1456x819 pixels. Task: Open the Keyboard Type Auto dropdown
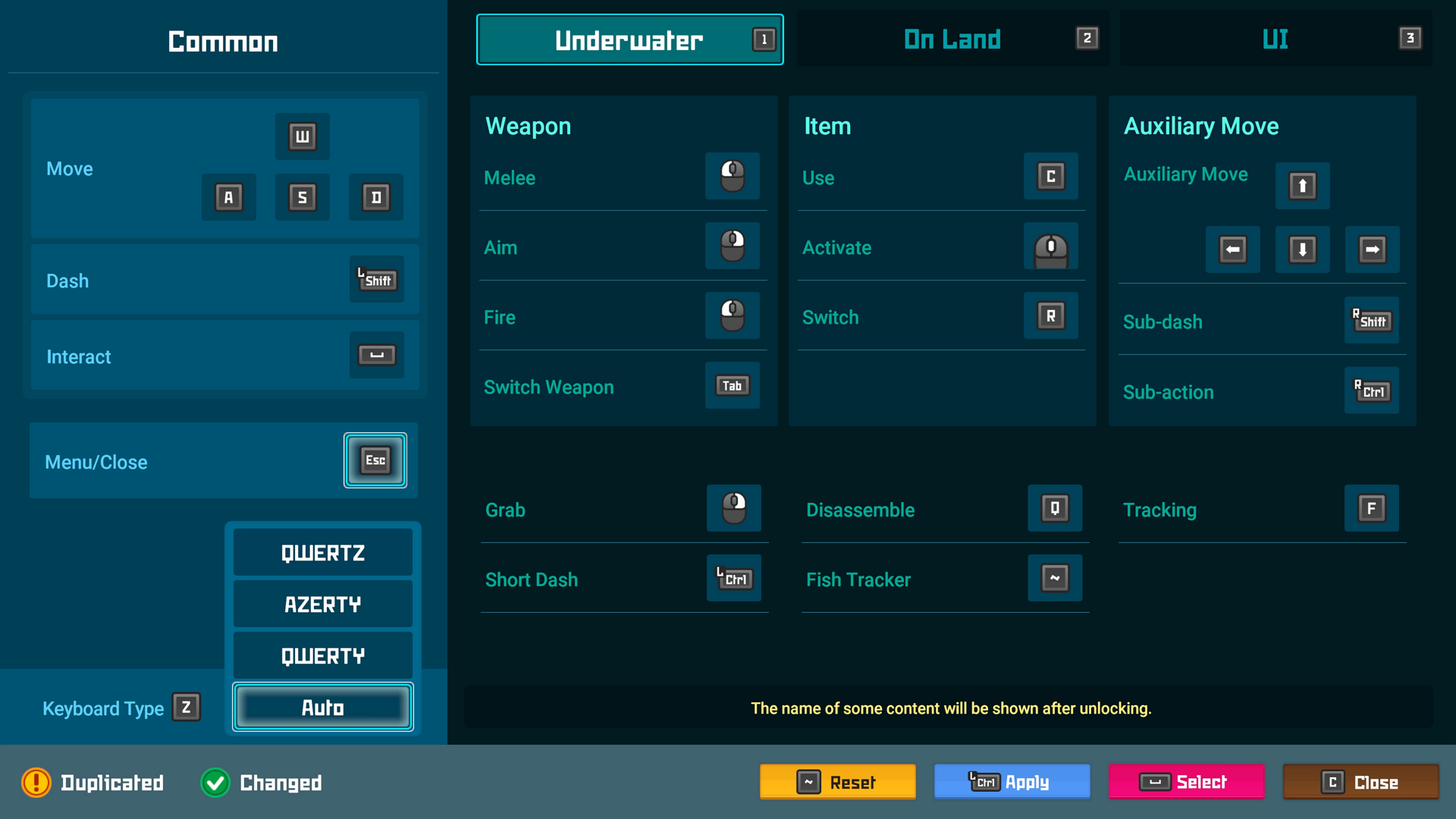323,705
